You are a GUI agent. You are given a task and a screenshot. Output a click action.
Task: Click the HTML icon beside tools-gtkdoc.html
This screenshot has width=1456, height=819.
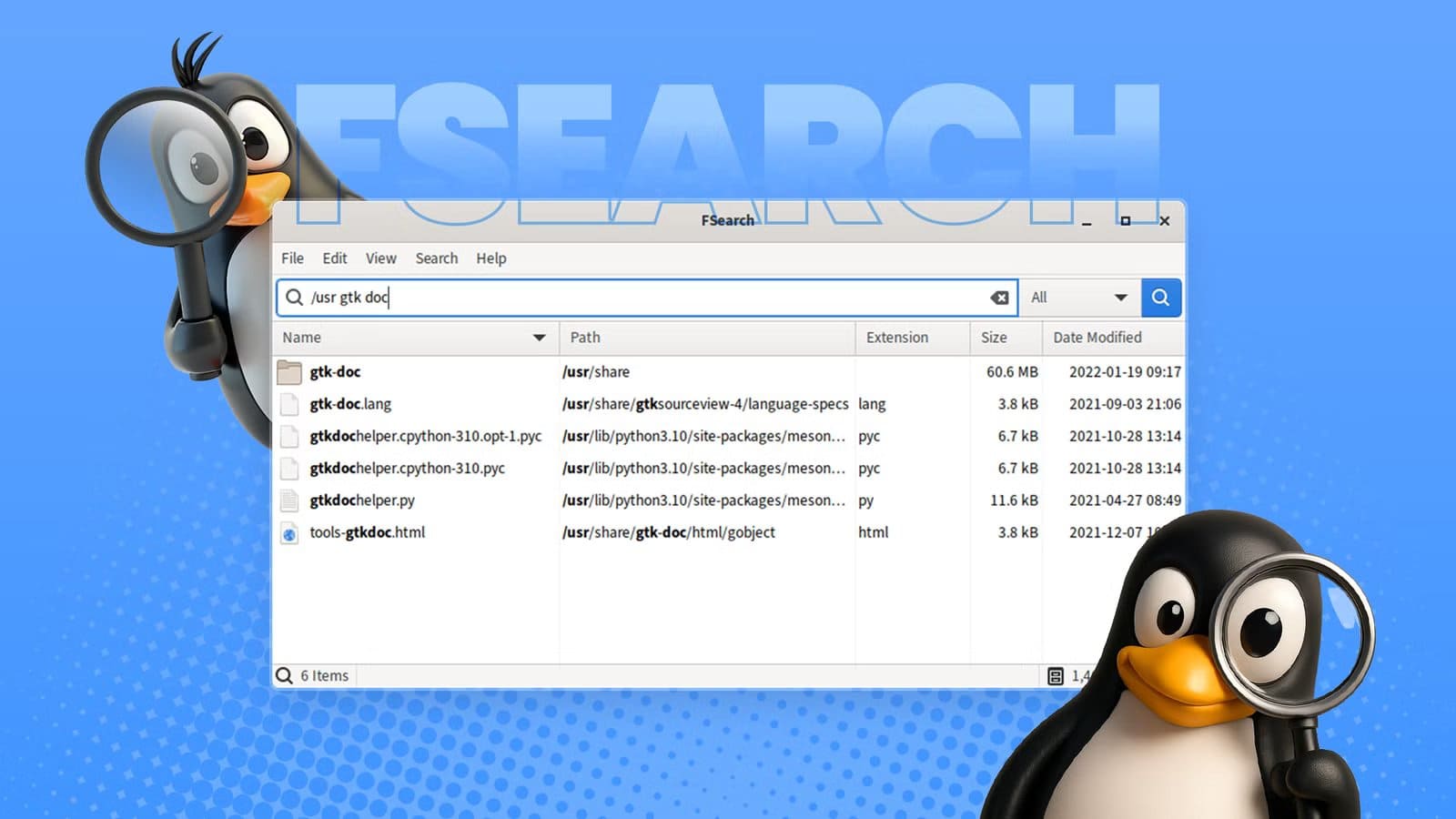tap(288, 532)
